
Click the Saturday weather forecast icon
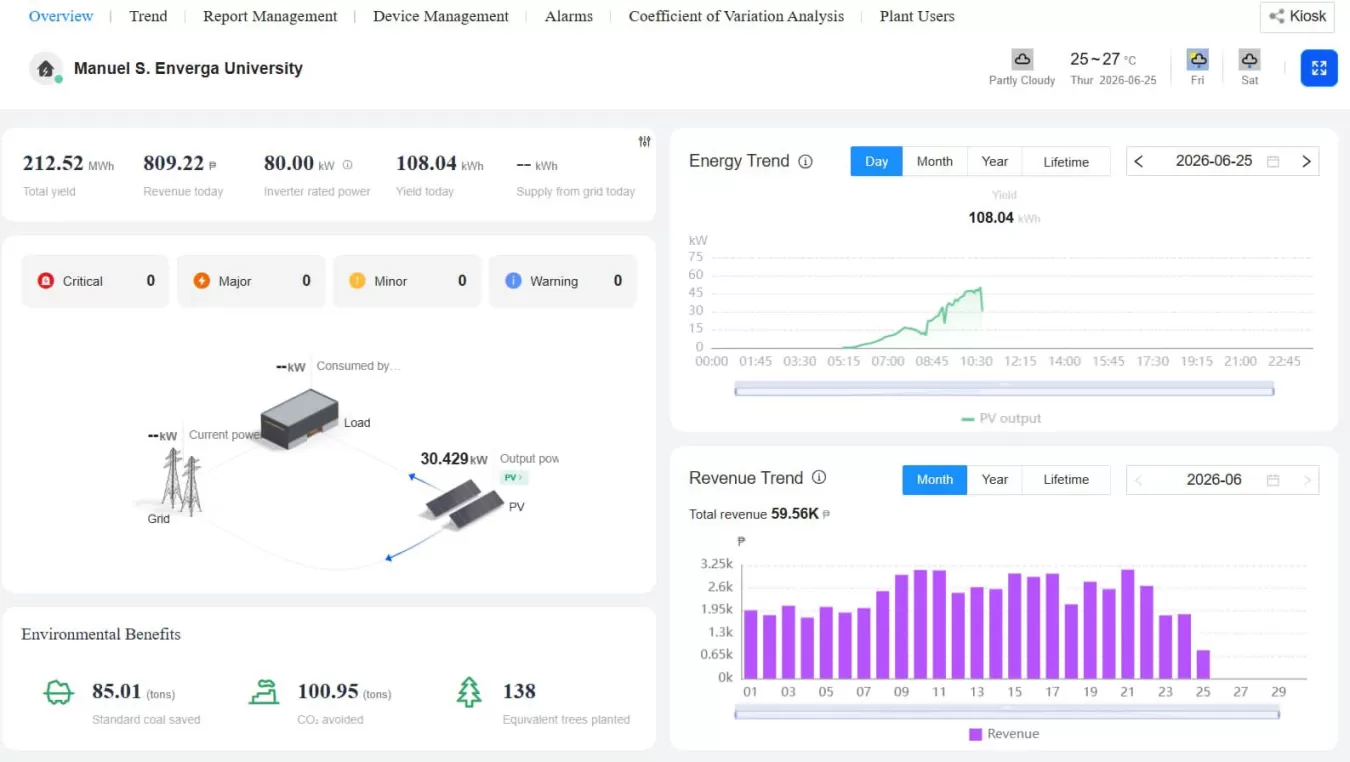tap(1249, 59)
